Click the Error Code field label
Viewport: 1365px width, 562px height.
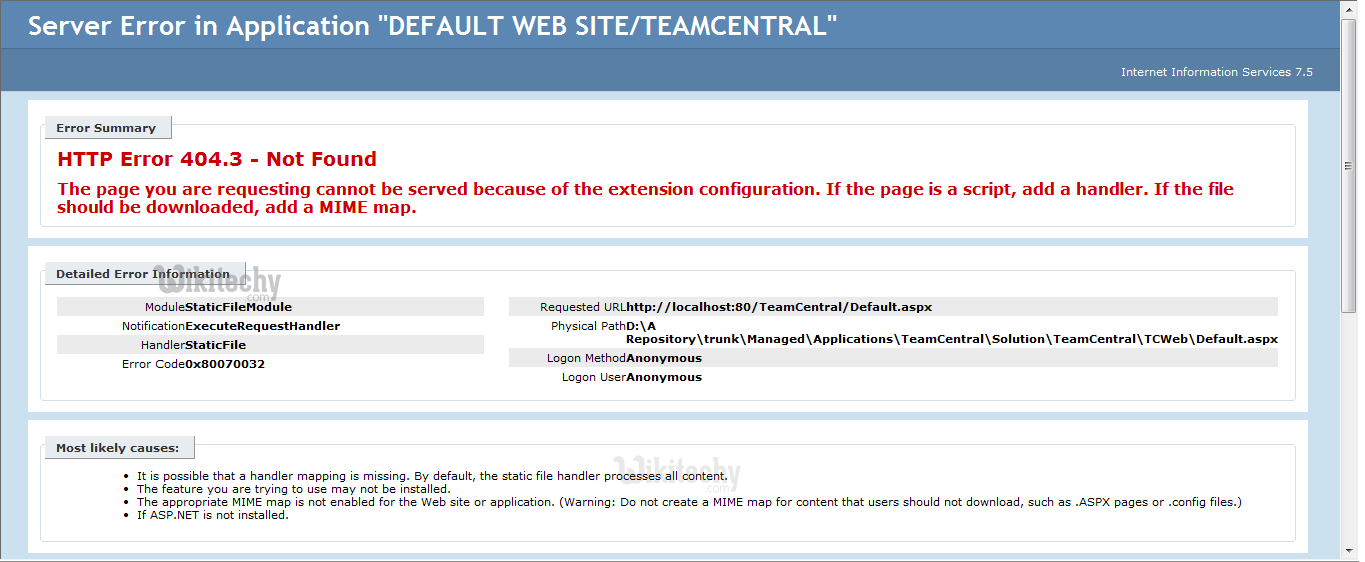(x=153, y=364)
